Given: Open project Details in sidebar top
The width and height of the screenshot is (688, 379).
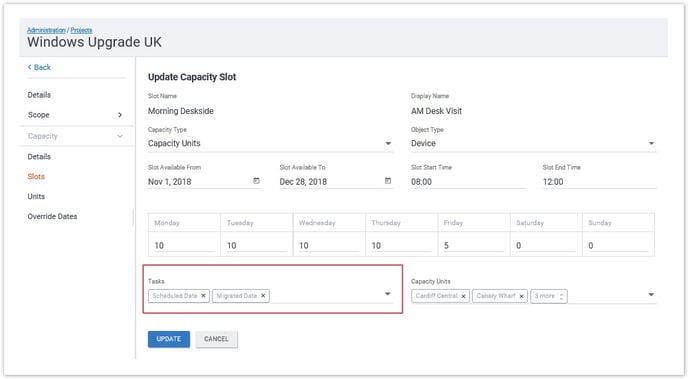Looking at the screenshot, I should 39,95.
